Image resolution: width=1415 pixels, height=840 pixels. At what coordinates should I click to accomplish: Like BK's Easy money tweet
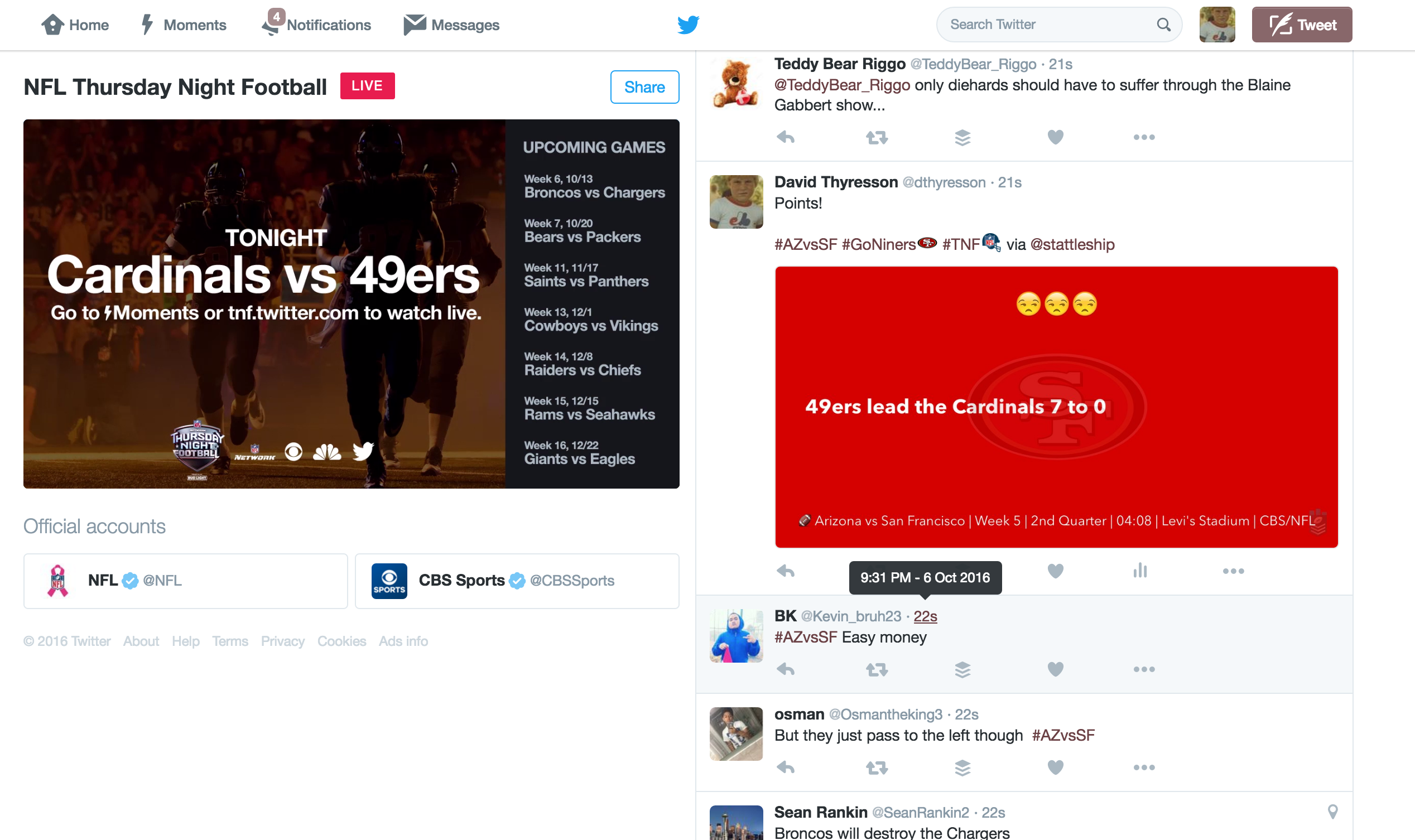coord(1055,669)
